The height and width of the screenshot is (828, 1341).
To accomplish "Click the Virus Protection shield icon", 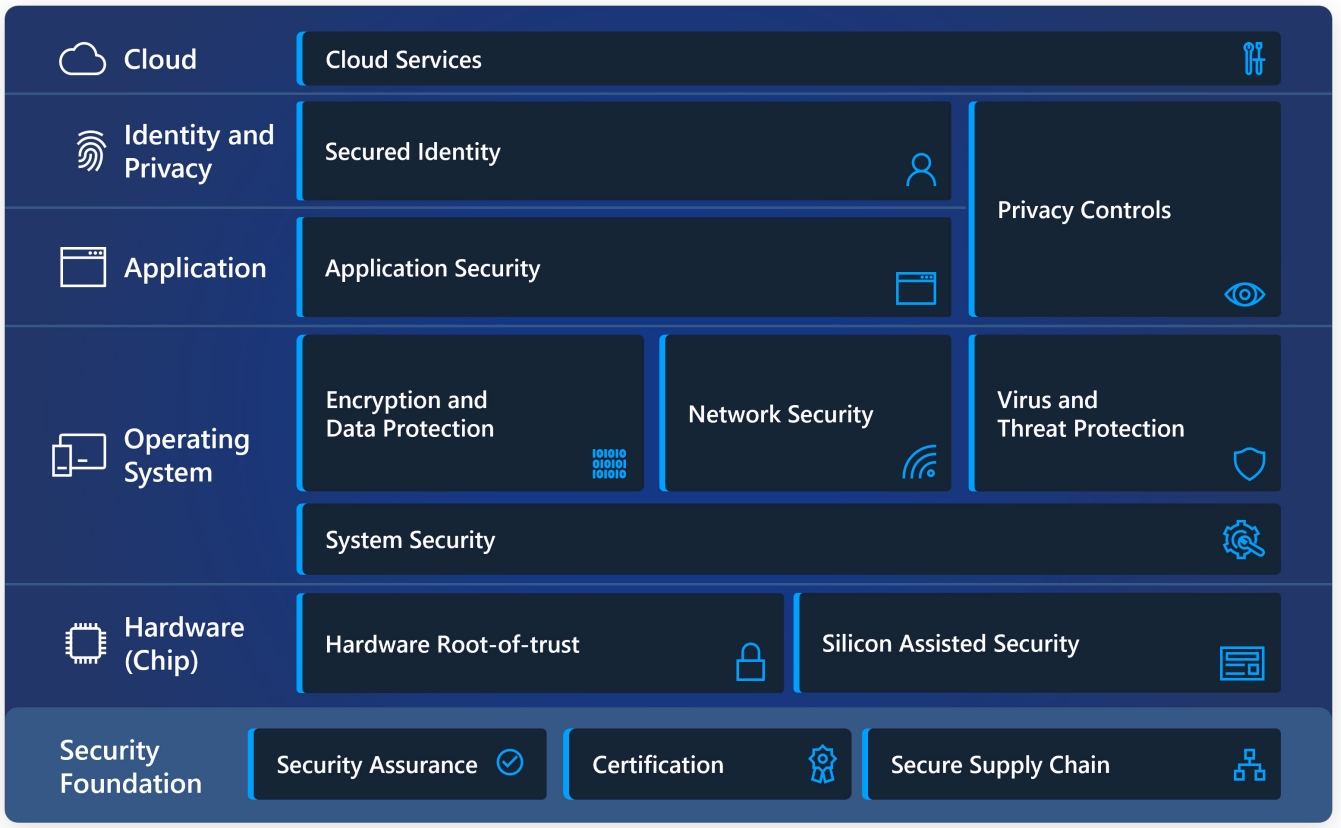I will tap(1249, 464).
